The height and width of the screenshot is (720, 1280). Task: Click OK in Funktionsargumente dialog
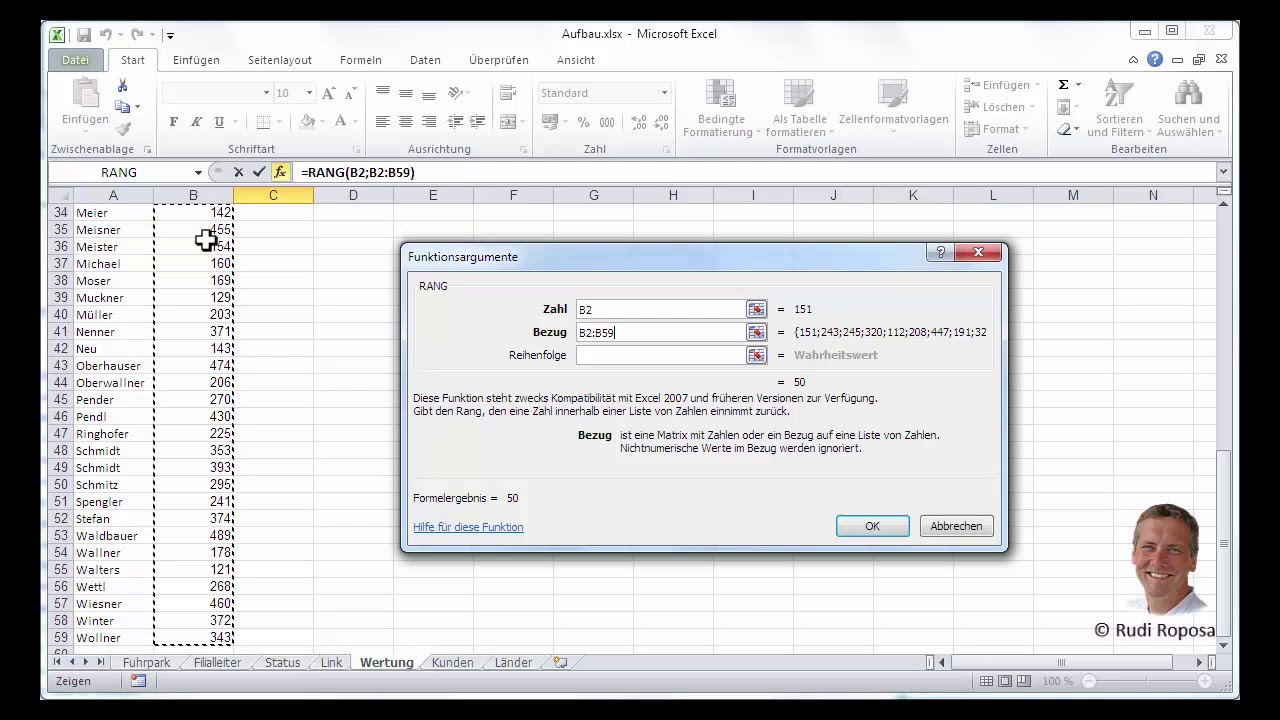(872, 526)
